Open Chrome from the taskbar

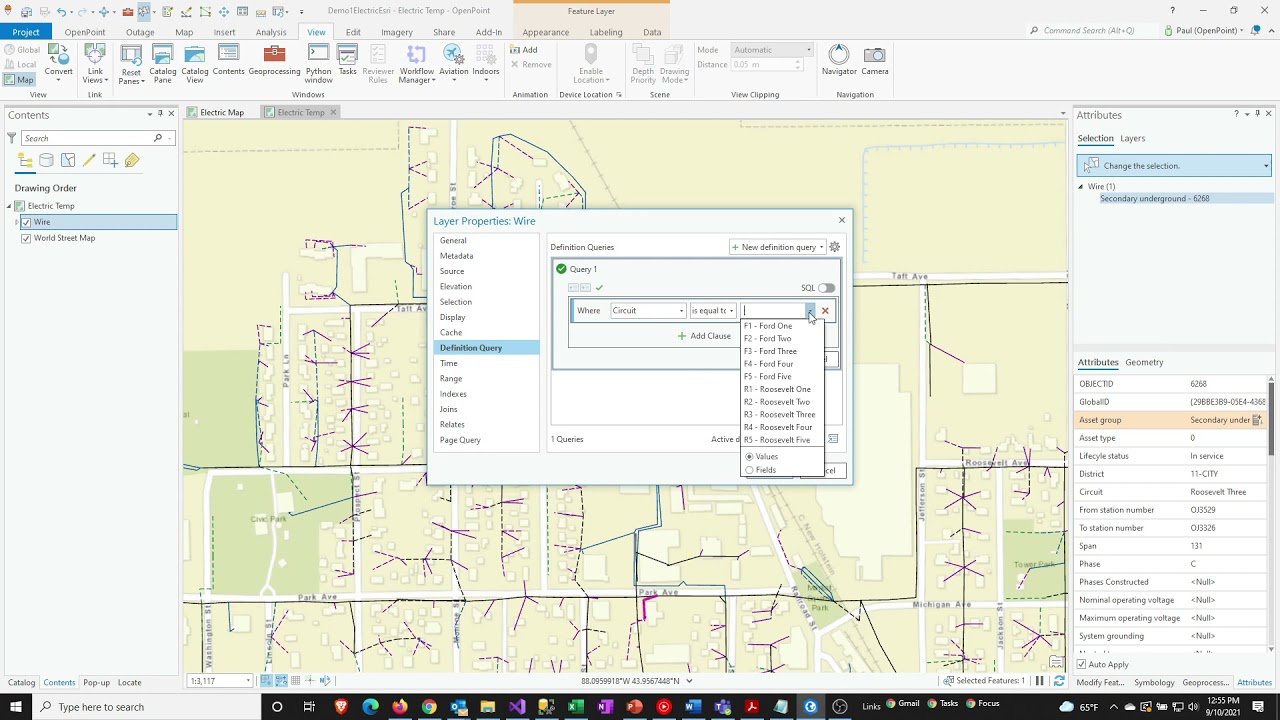pos(429,707)
